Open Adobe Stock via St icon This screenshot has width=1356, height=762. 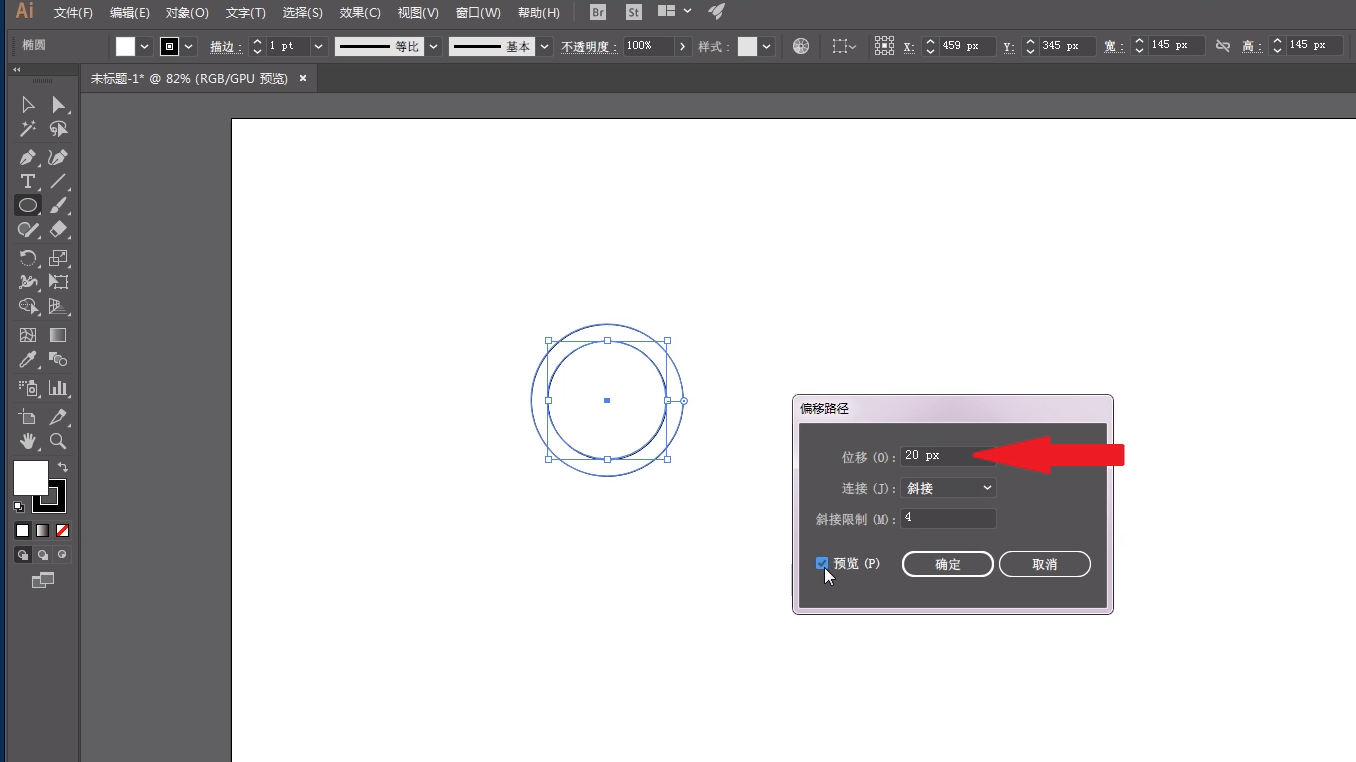pyautogui.click(x=633, y=12)
